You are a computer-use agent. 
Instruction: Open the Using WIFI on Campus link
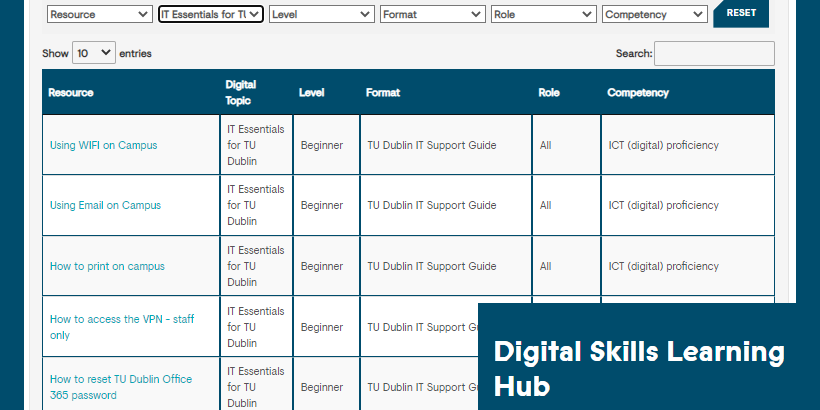coord(104,145)
